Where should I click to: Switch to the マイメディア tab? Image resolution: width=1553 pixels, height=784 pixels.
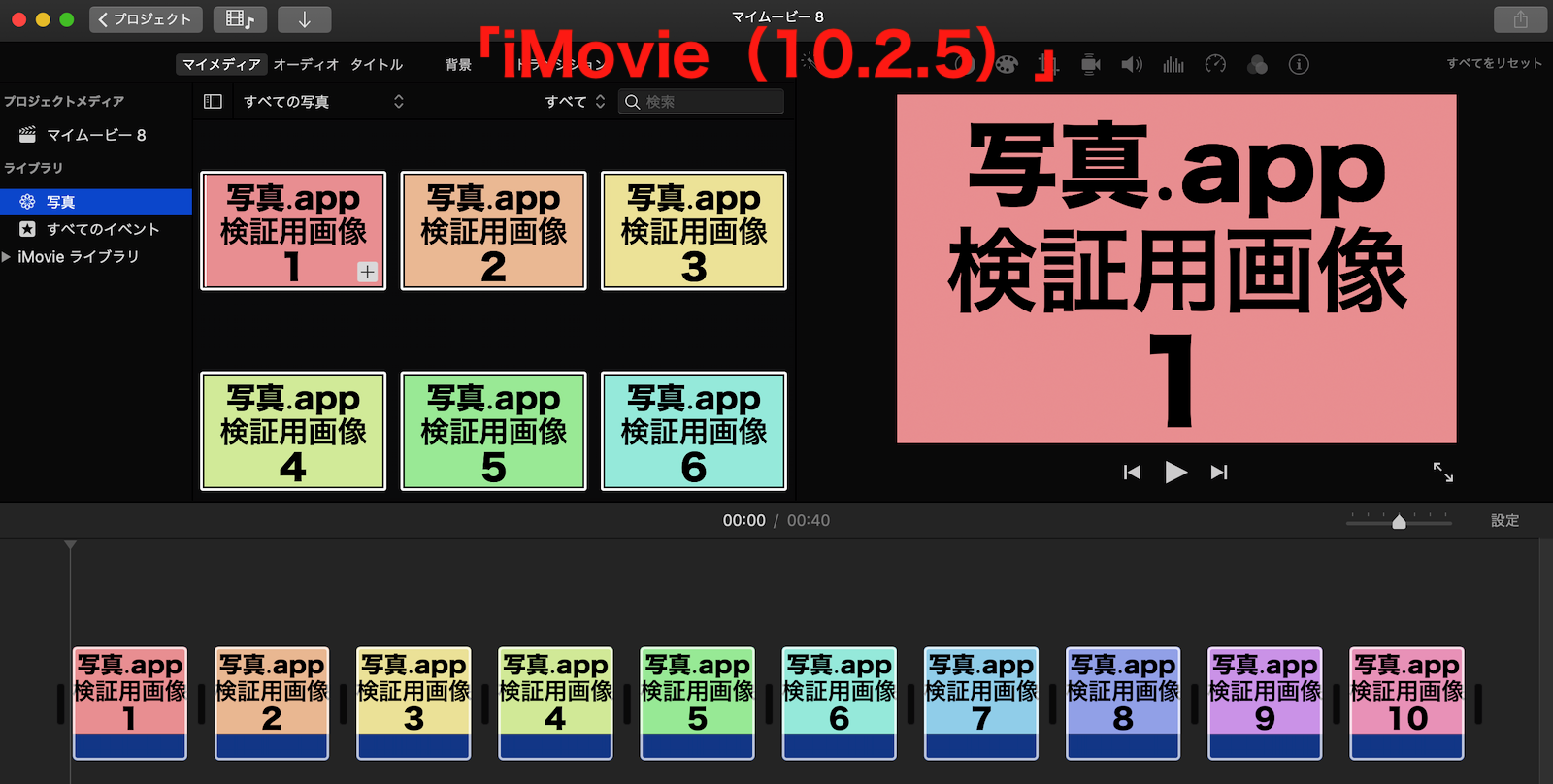click(x=221, y=64)
